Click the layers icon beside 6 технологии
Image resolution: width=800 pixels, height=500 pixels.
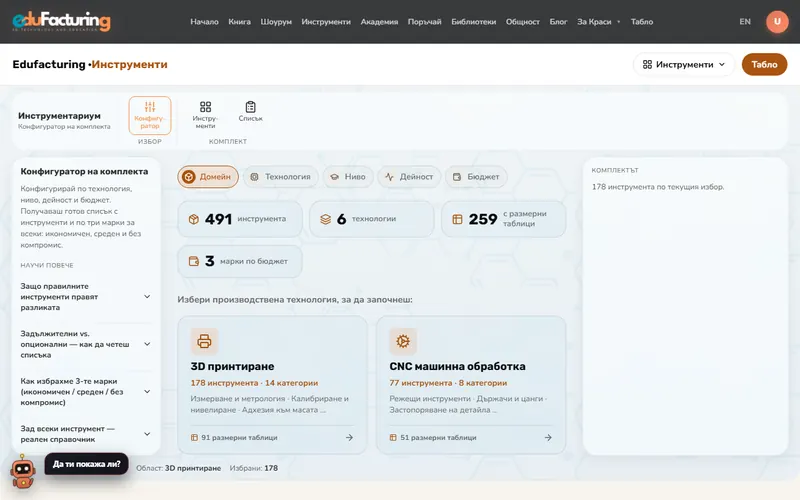click(326, 219)
